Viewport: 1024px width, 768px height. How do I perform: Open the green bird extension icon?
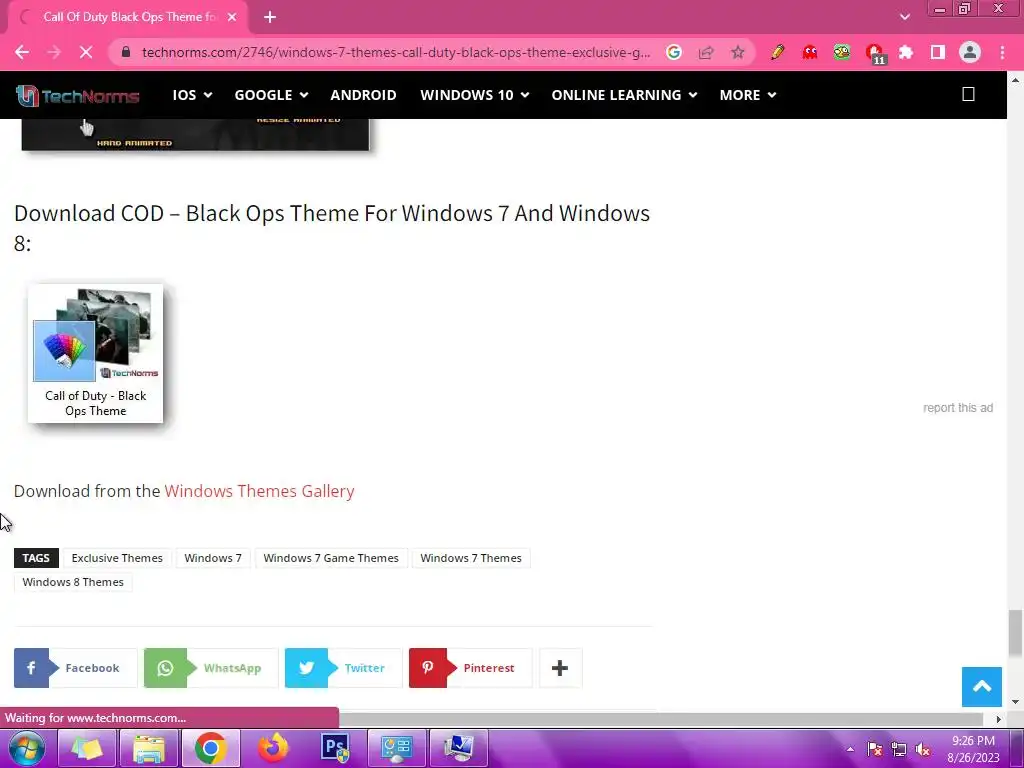[842, 52]
